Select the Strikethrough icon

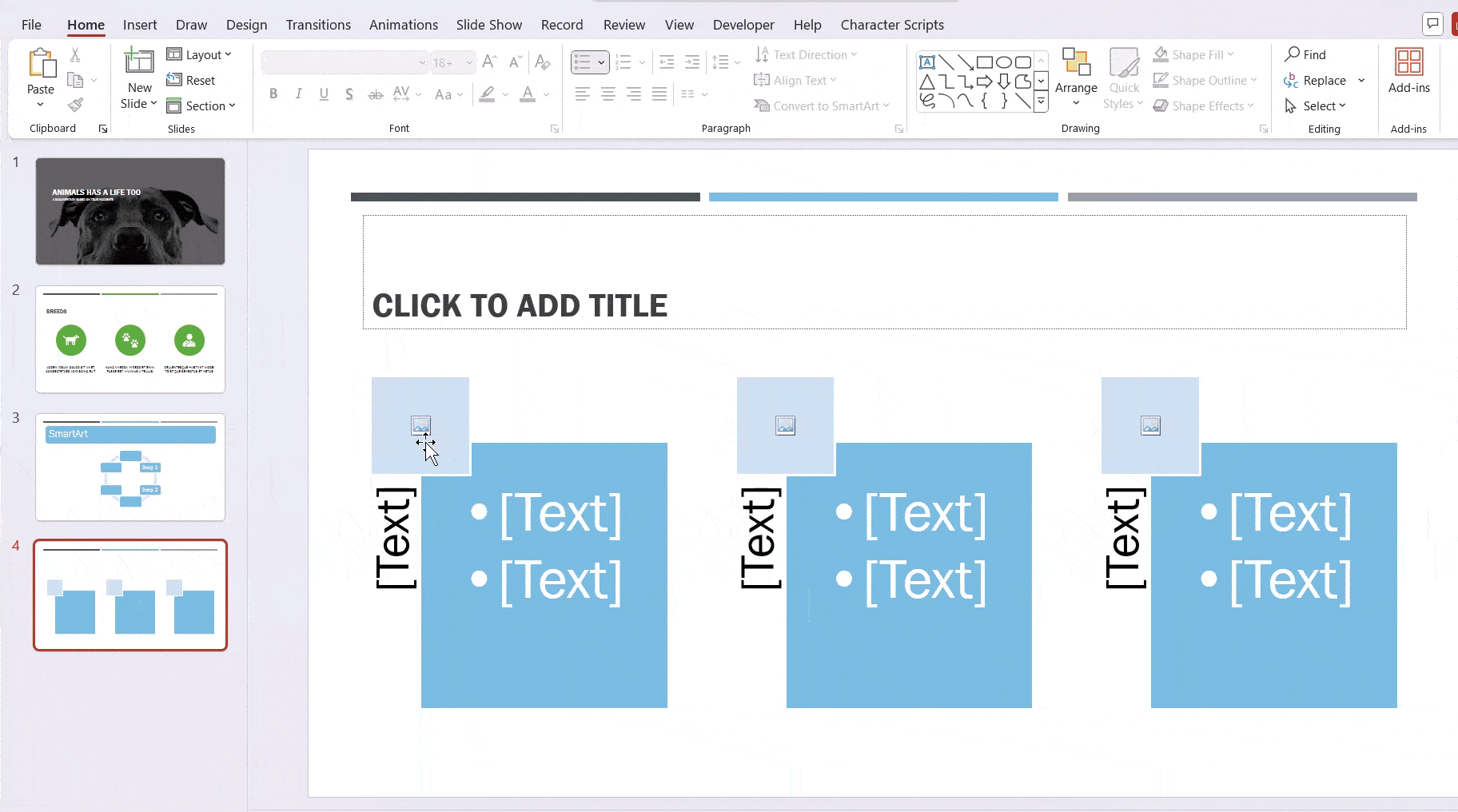point(376,94)
